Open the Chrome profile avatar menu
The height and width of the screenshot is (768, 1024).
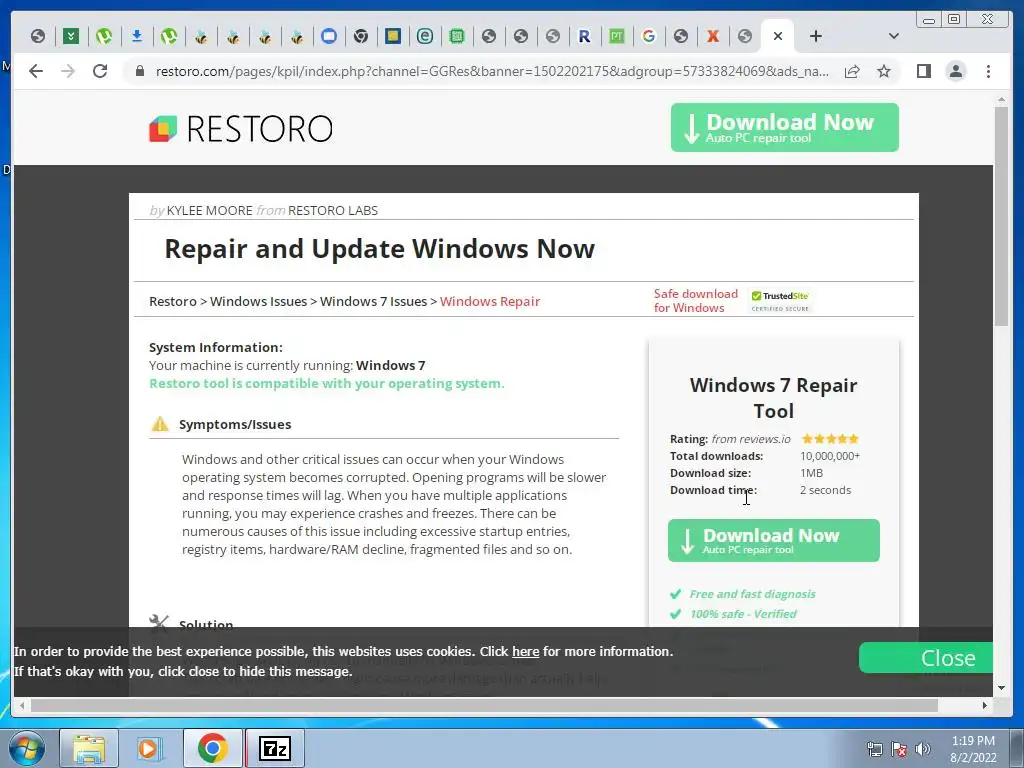click(x=955, y=71)
